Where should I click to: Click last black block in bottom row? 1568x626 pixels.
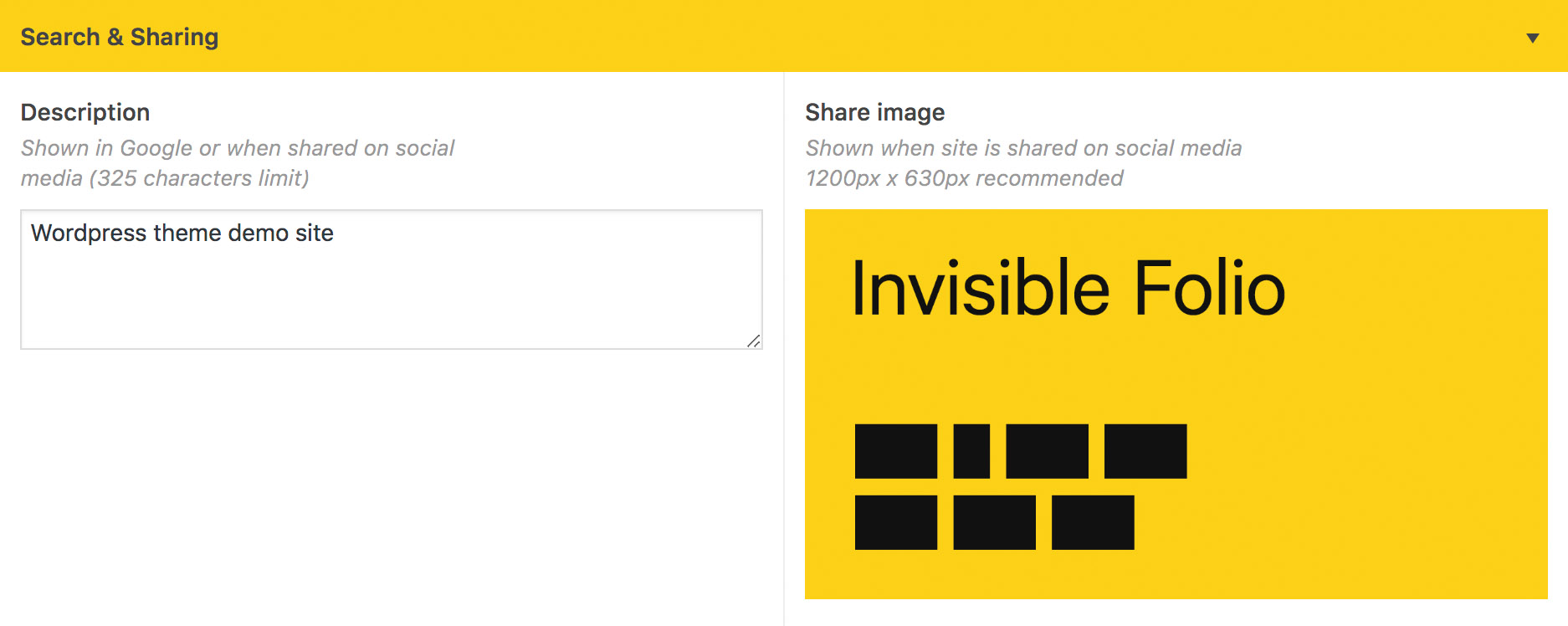1093,522
